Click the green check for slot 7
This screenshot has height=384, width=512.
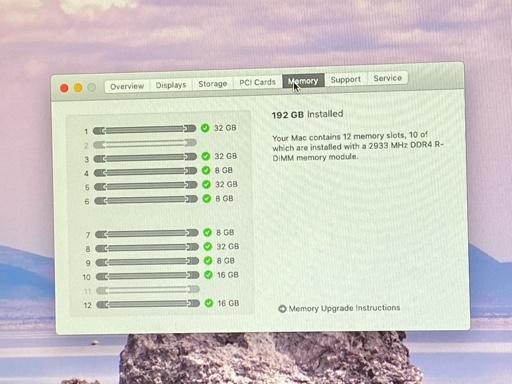207,232
